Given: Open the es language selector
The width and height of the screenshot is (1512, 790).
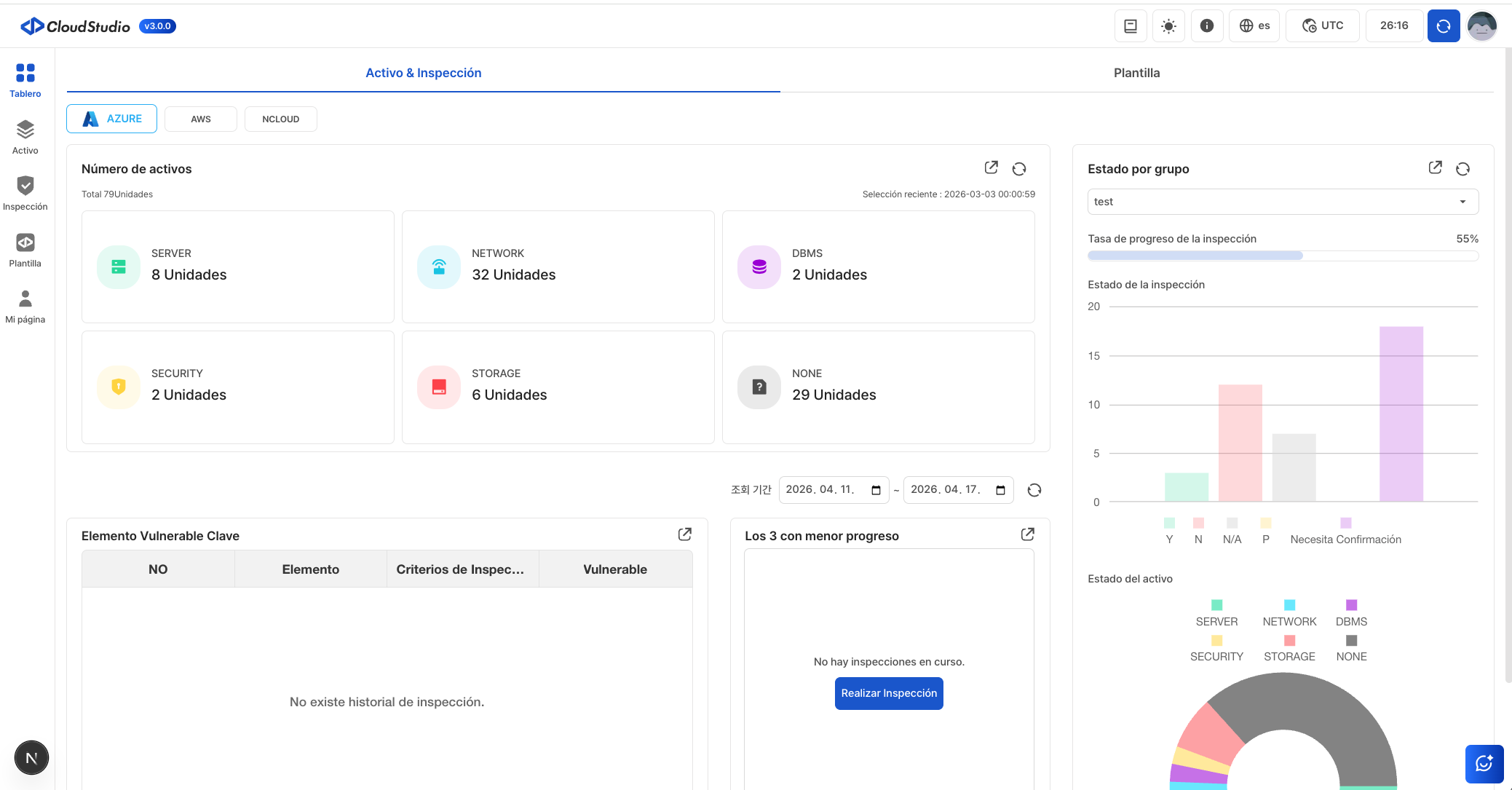Looking at the screenshot, I should pos(1254,26).
